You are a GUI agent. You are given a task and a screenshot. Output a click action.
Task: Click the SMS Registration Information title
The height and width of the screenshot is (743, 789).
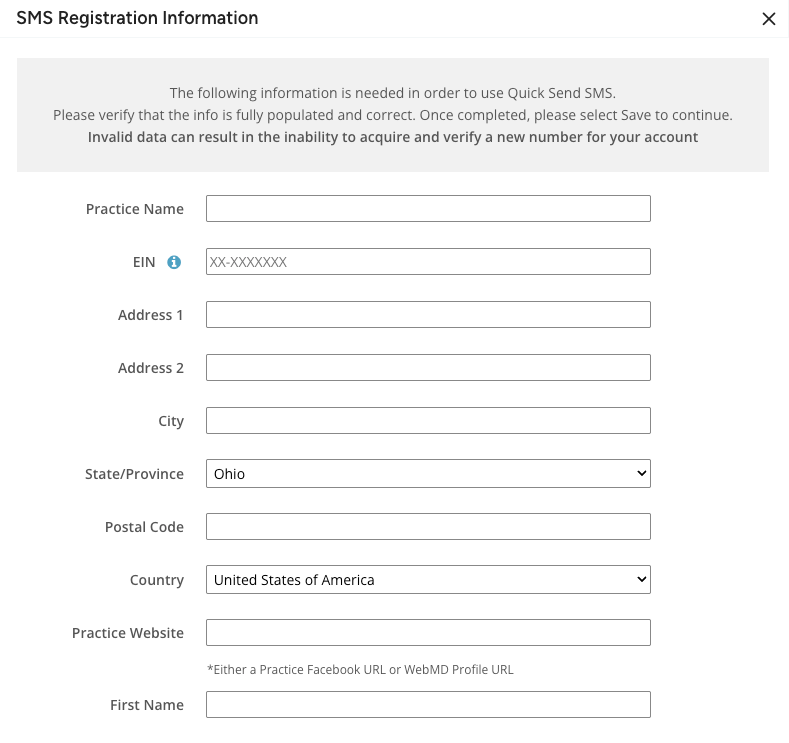click(137, 18)
